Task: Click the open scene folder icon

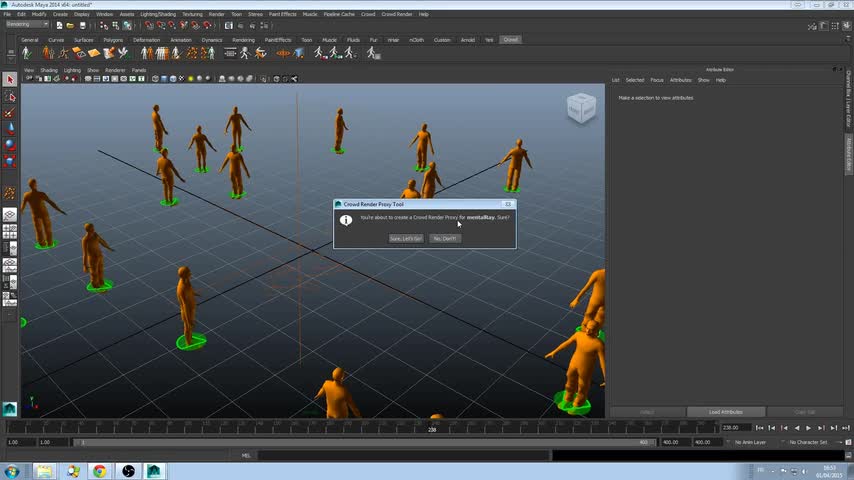Action: [x=70, y=25]
